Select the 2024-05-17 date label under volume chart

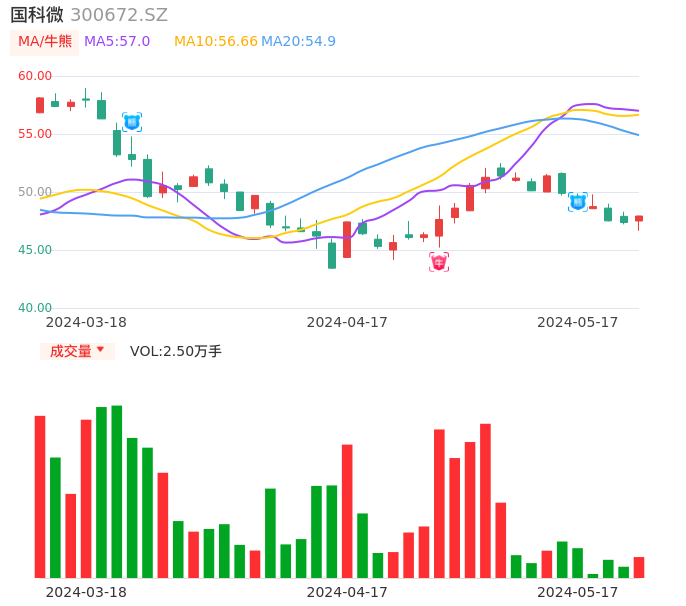pyautogui.click(x=578, y=592)
